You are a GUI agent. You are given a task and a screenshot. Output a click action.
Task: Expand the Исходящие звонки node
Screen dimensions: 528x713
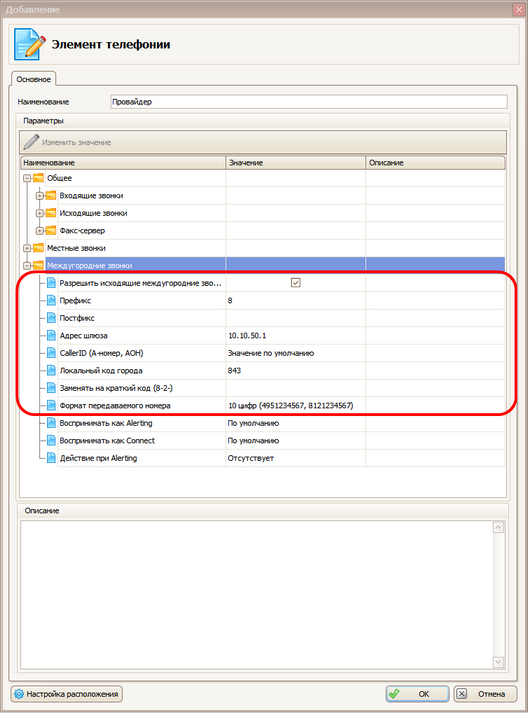pyautogui.click(x=40, y=213)
